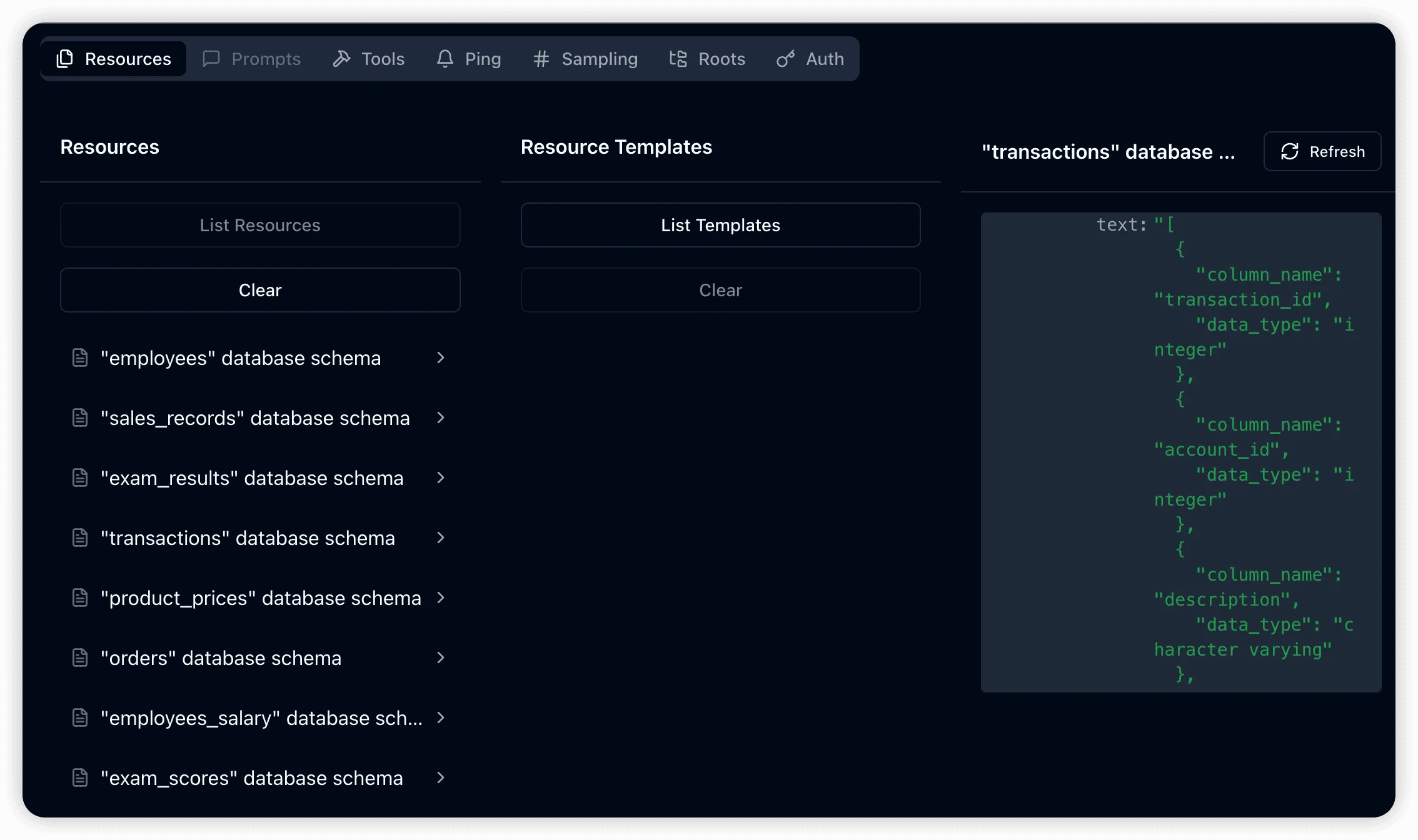Click inside the JSON text output panel
This screenshot has height=840, width=1418.
tap(1180, 451)
